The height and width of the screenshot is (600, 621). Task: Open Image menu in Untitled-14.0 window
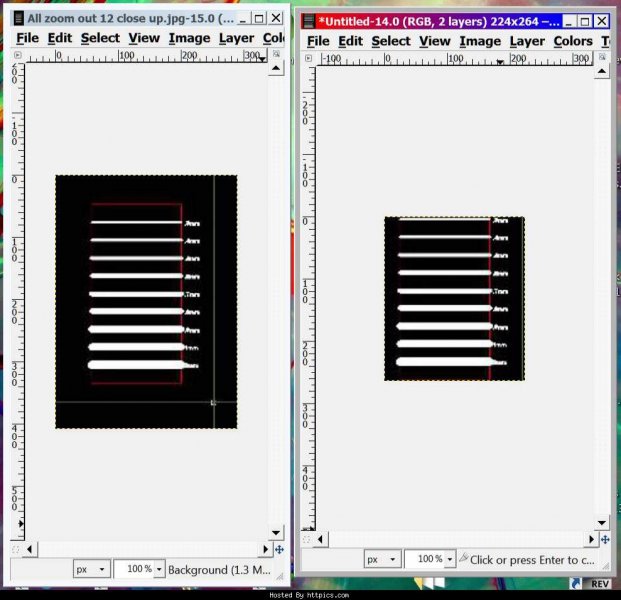(480, 41)
